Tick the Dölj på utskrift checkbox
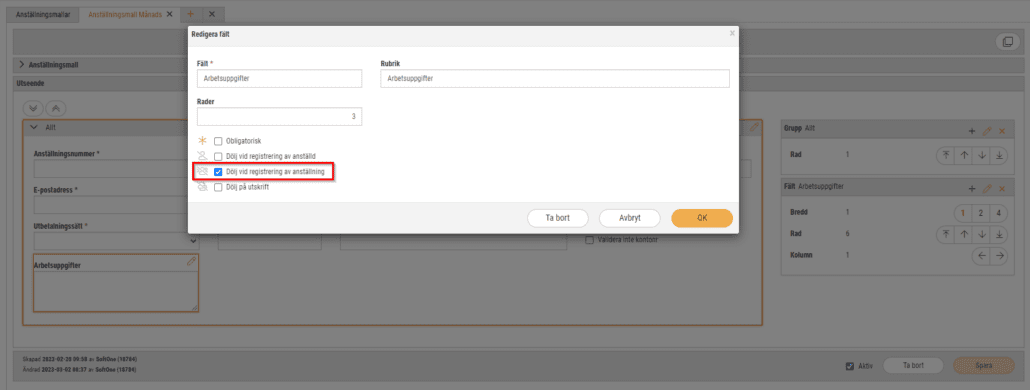This screenshot has width=1030, height=390. pyautogui.click(x=219, y=186)
